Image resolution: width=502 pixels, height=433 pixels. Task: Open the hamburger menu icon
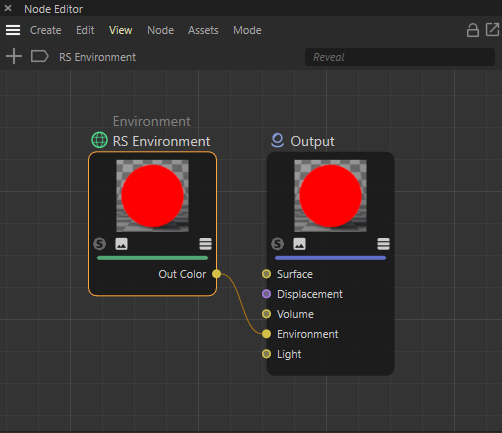click(13, 30)
